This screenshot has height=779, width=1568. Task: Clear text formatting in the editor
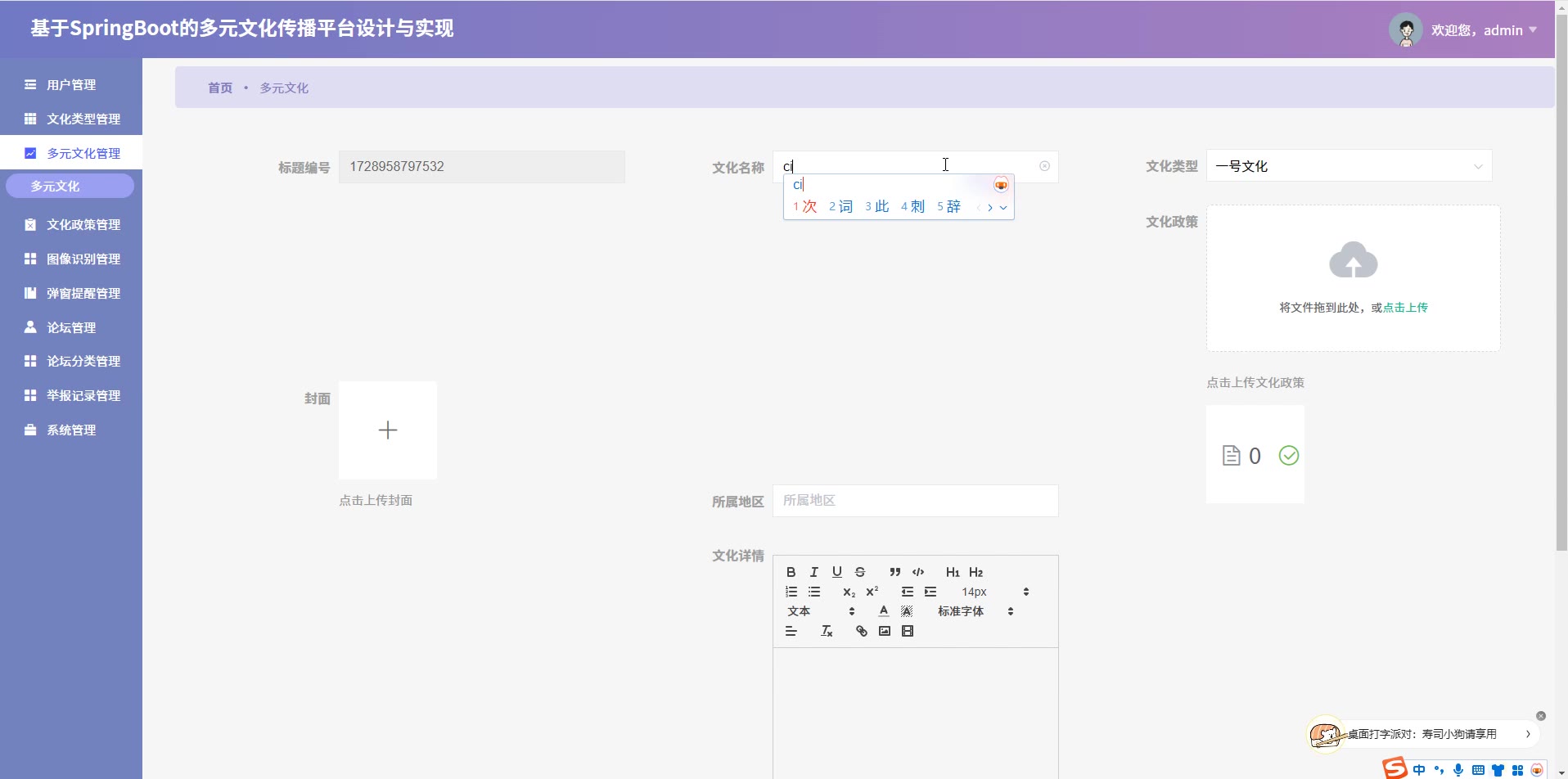827,631
